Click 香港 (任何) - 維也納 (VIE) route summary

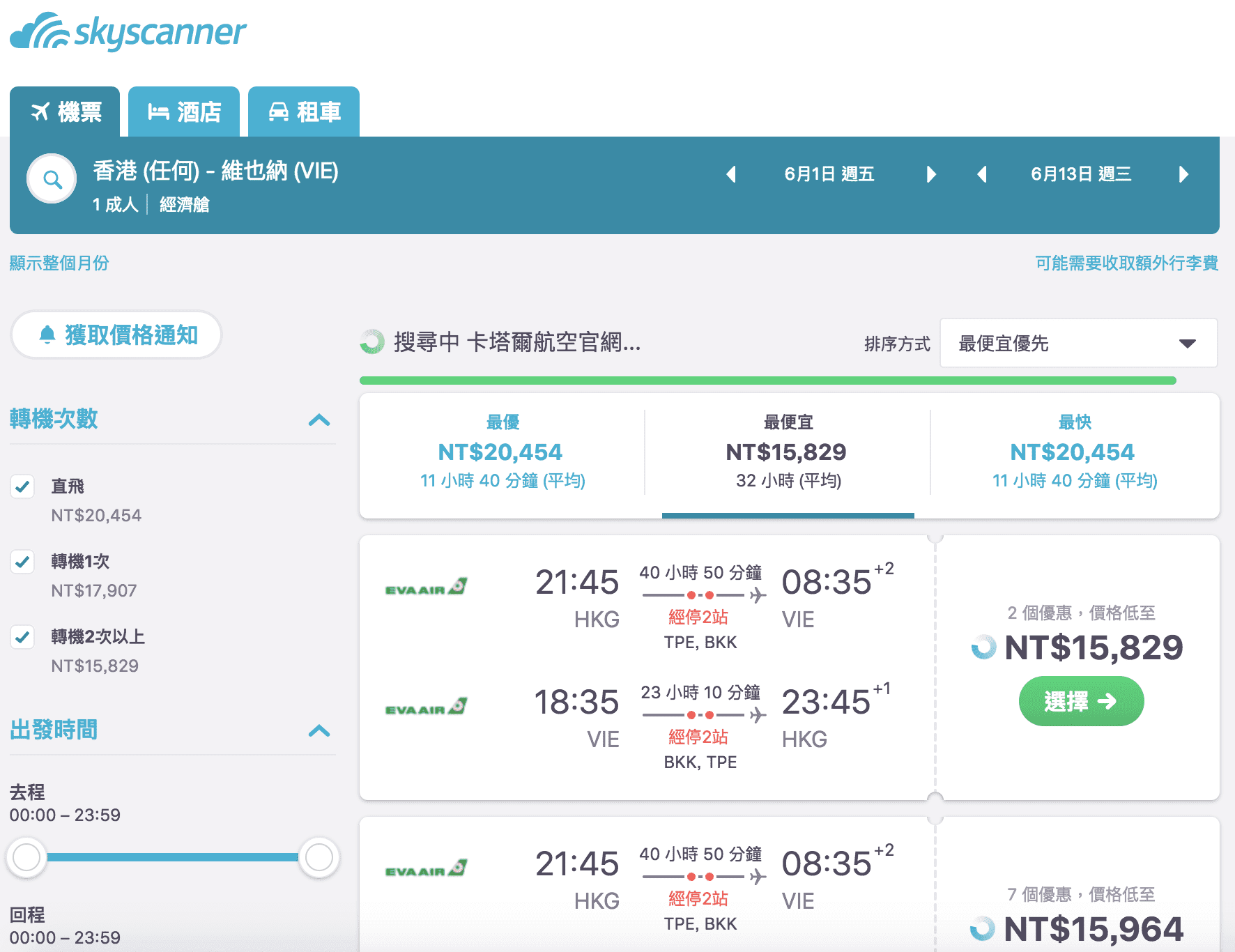click(x=216, y=171)
